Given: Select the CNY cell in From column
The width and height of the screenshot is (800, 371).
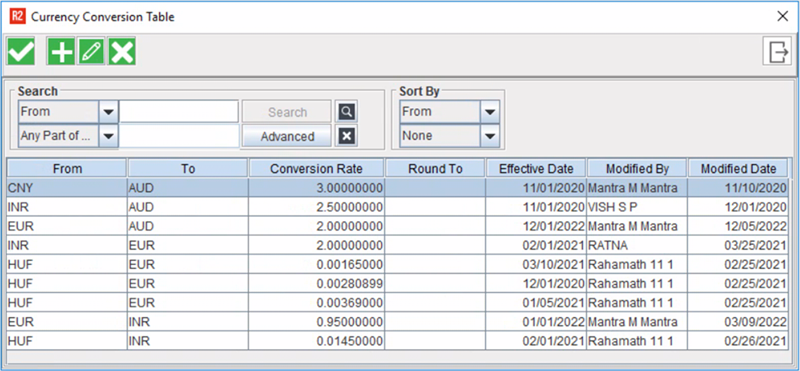Looking at the screenshot, I should pos(67,188).
